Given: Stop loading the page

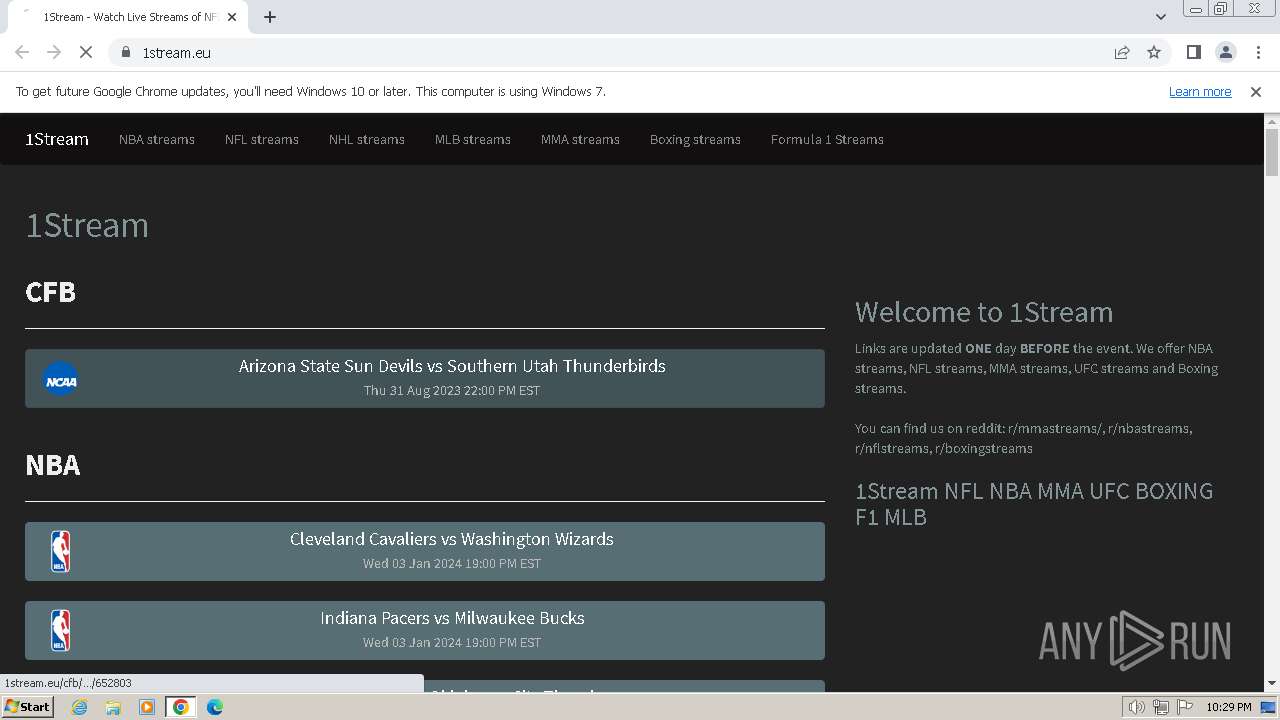Looking at the screenshot, I should (x=86, y=52).
